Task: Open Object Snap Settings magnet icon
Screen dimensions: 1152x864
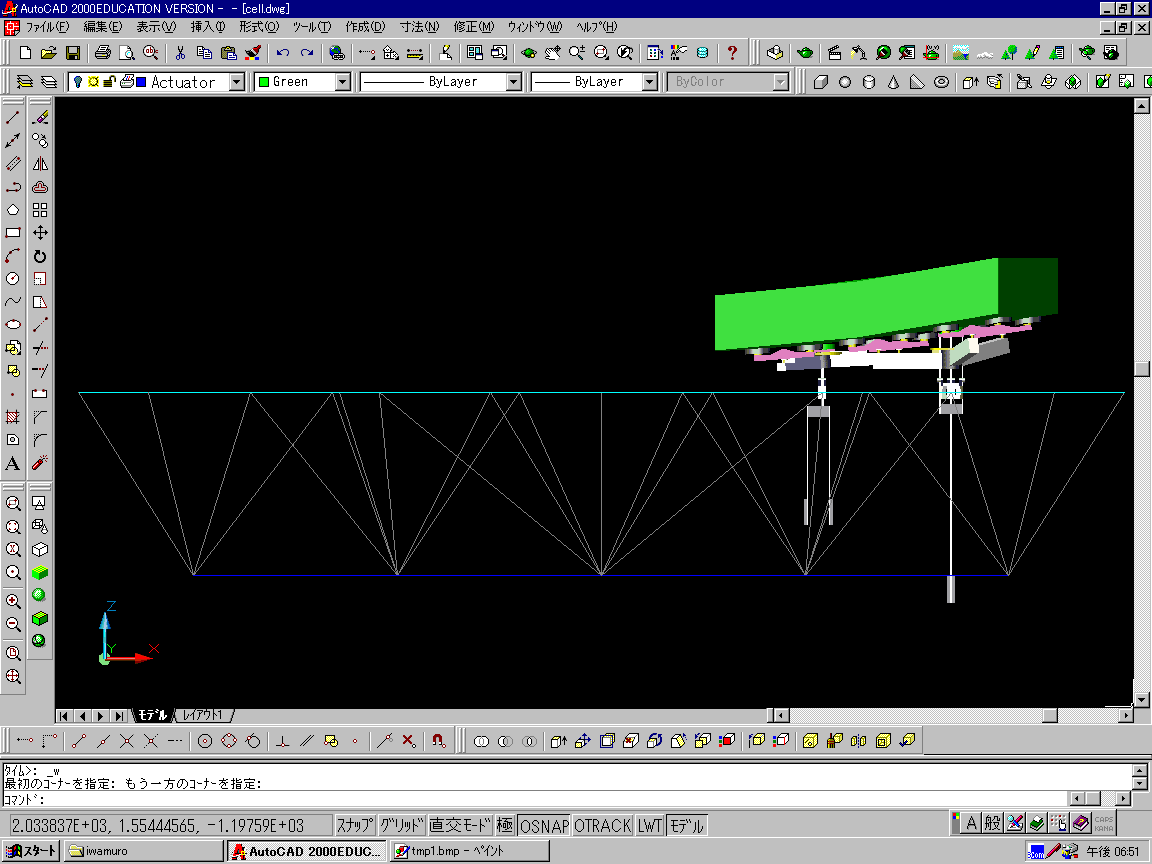Action: pyautogui.click(x=439, y=741)
